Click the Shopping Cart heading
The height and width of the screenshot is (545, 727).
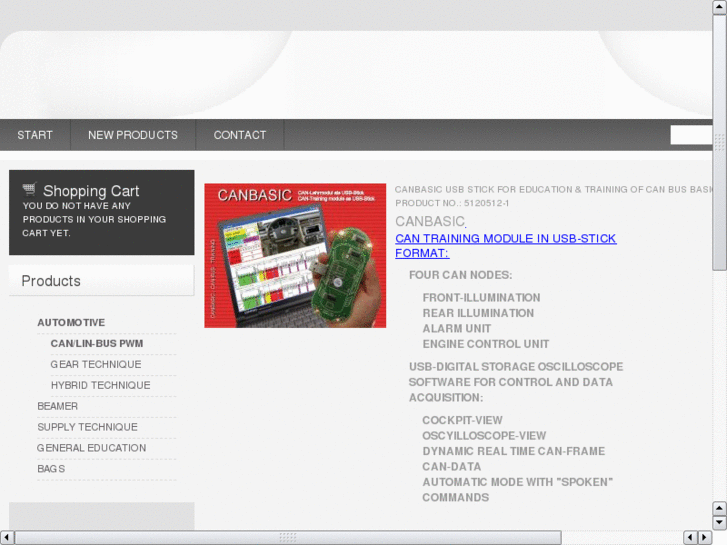91,191
